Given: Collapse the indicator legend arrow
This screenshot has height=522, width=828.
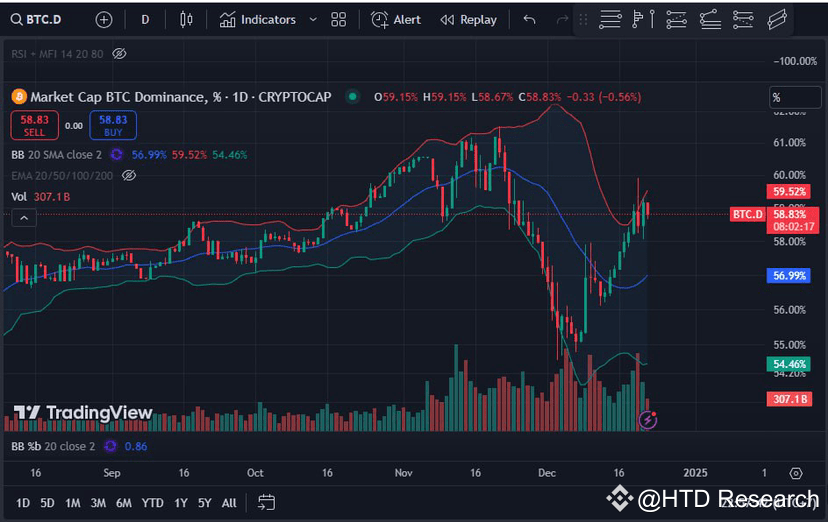Looking at the screenshot, I should coord(24,218).
